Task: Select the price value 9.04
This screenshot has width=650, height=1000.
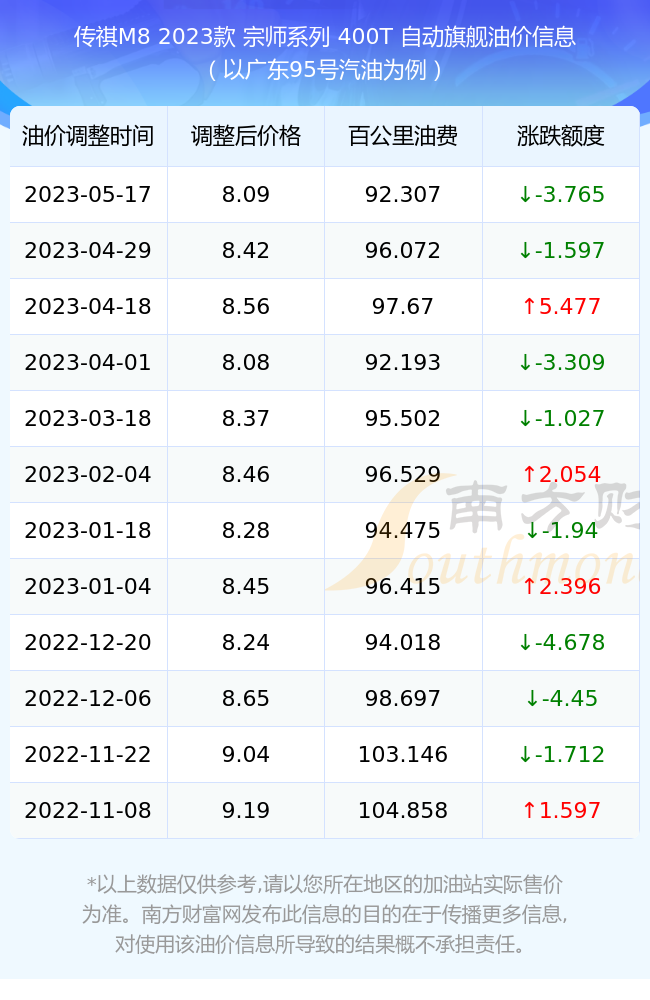Action: (x=246, y=754)
